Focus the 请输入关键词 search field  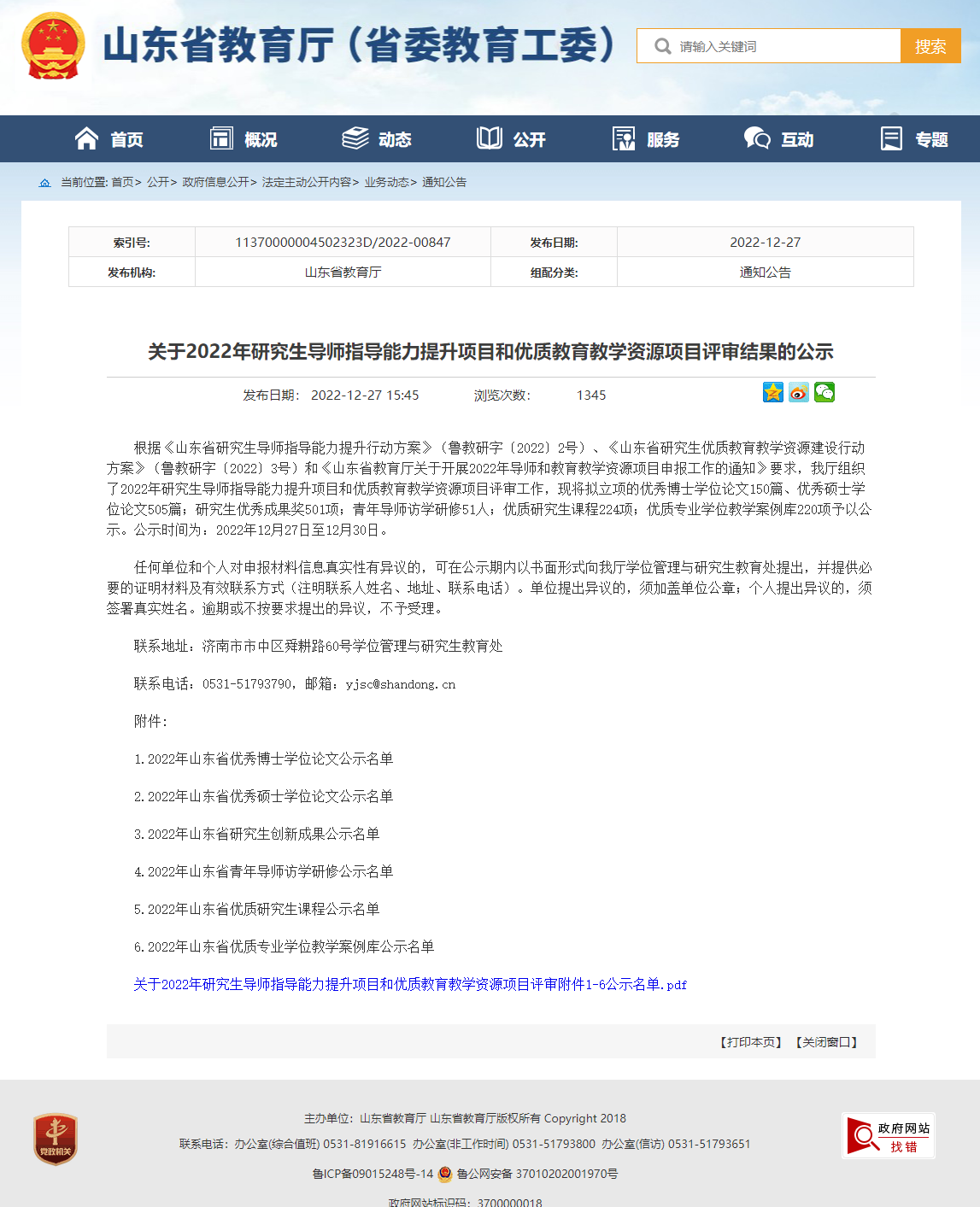[784, 46]
